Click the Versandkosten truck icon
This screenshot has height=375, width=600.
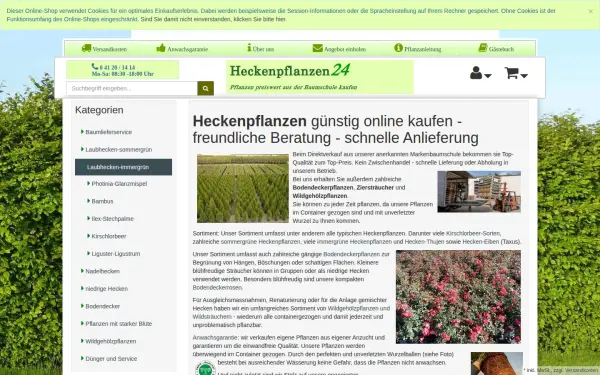[x=86, y=48]
